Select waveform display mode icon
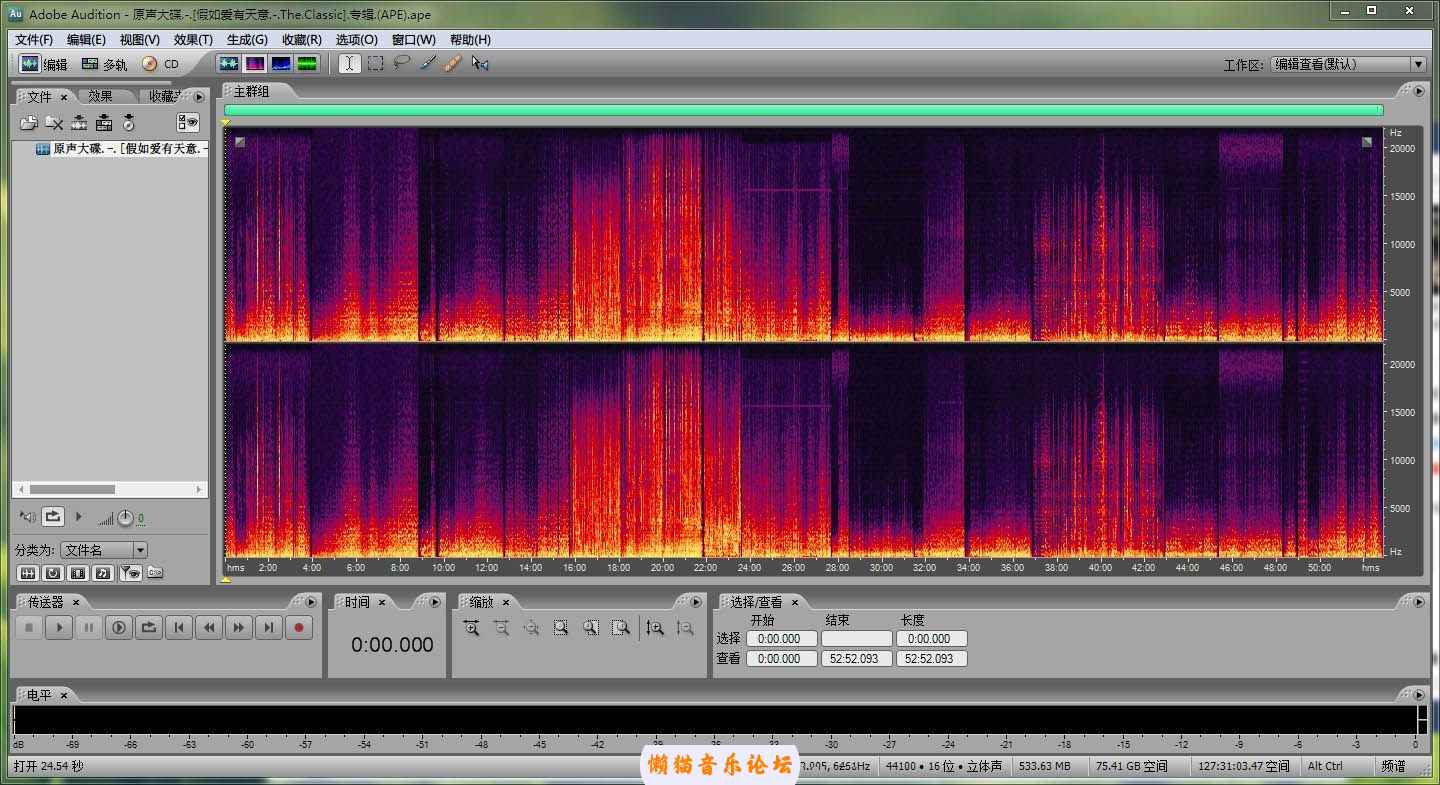The width and height of the screenshot is (1440, 785). point(230,63)
